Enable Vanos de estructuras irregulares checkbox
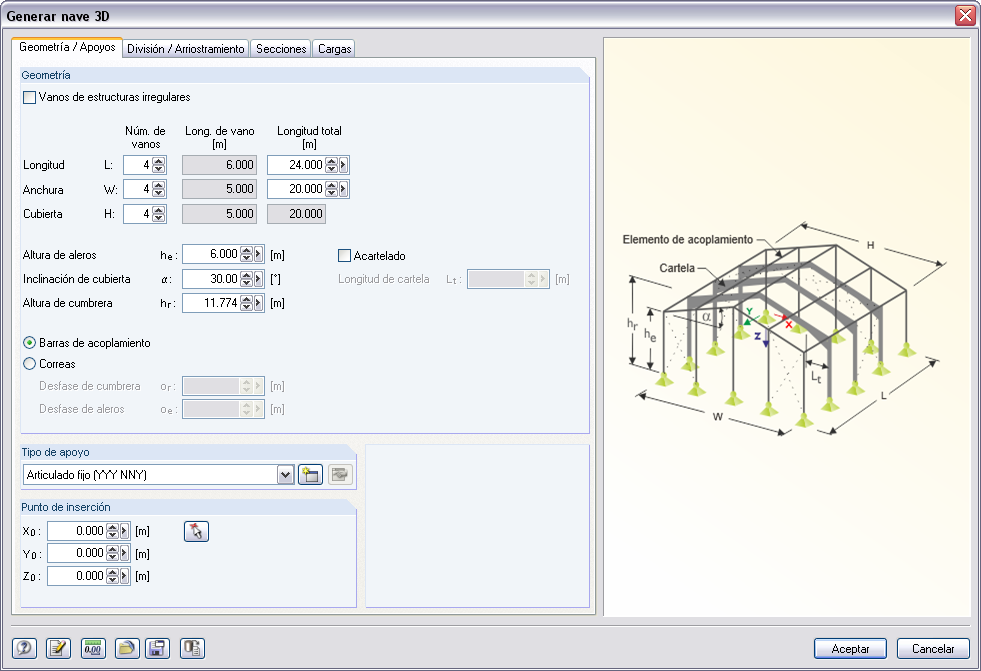 pos(29,98)
